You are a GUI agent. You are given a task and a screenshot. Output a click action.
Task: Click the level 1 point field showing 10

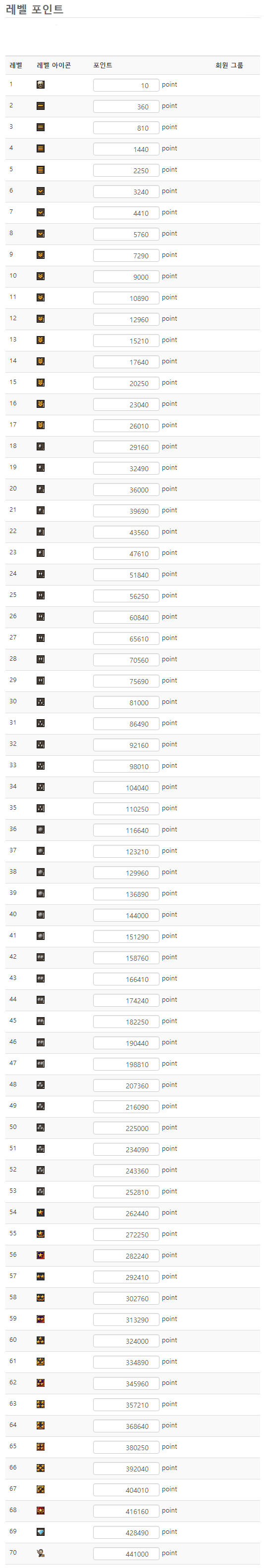[x=126, y=85]
